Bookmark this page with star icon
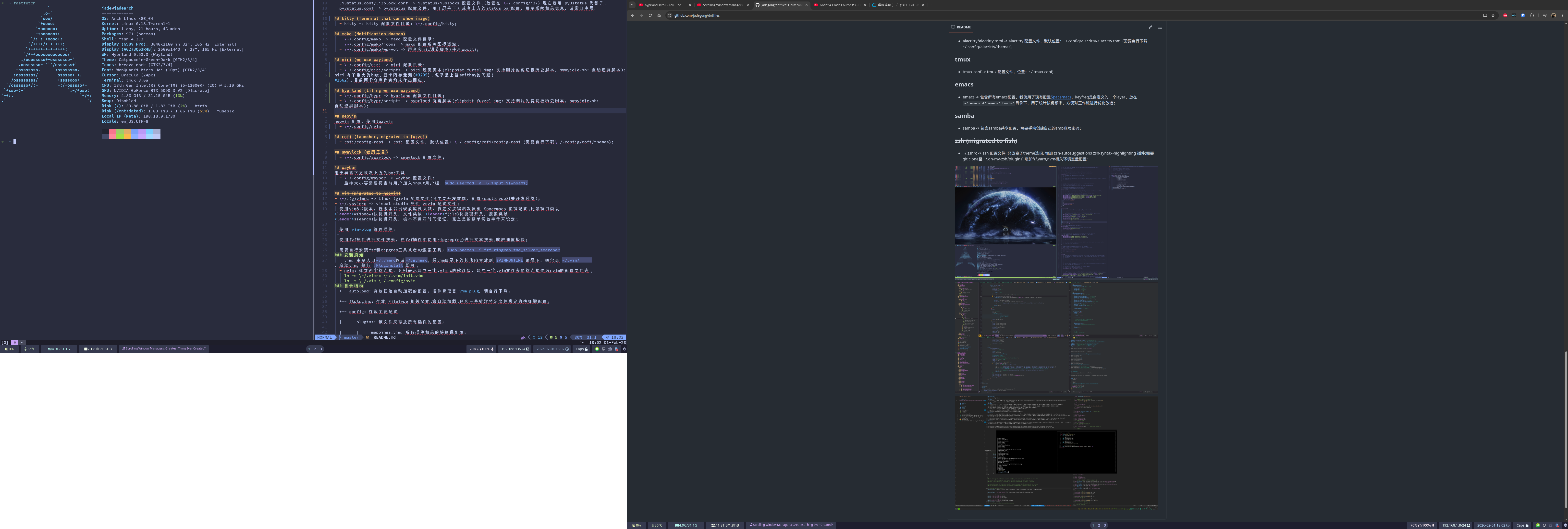The height and width of the screenshot is (529, 1568). click(x=1493, y=15)
